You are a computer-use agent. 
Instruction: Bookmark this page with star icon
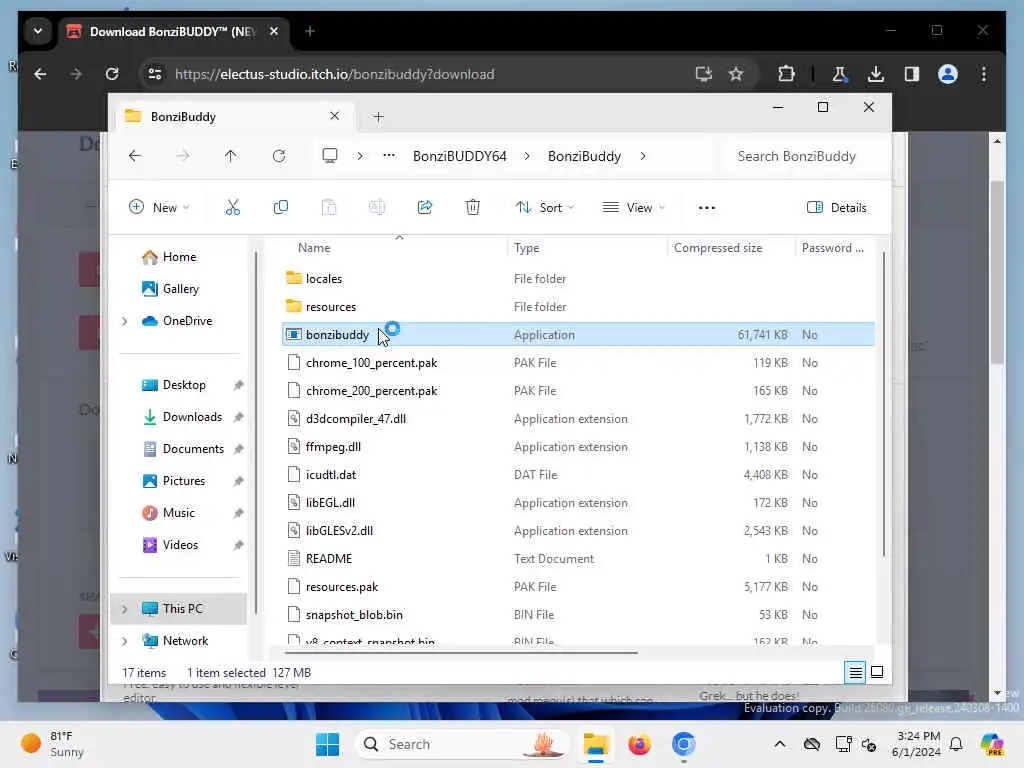coord(736,74)
